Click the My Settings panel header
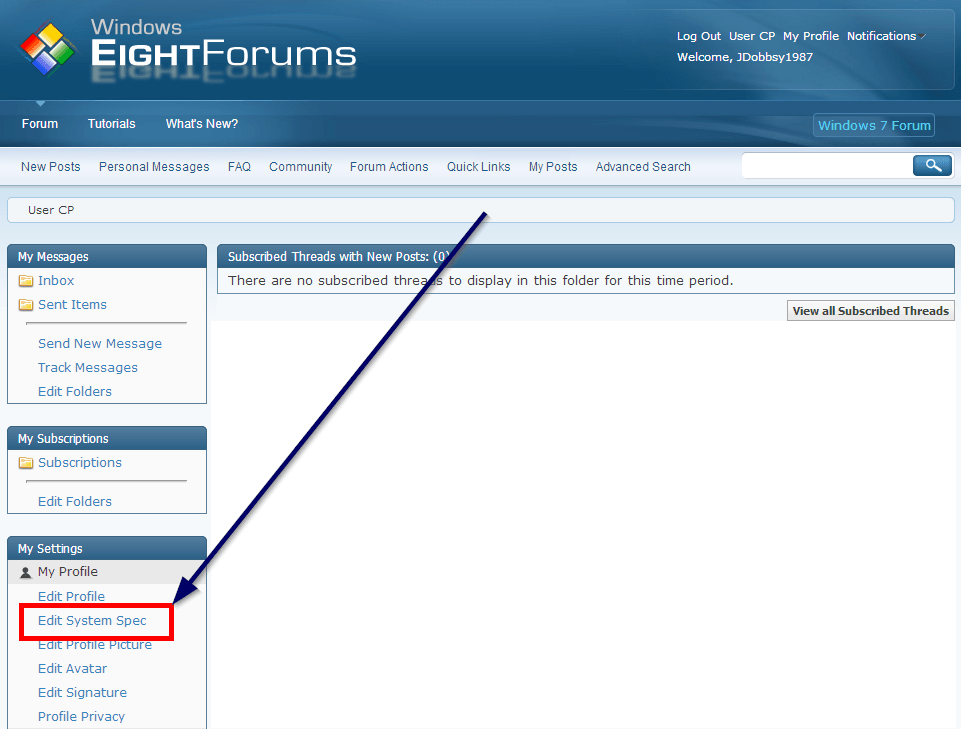 107,548
